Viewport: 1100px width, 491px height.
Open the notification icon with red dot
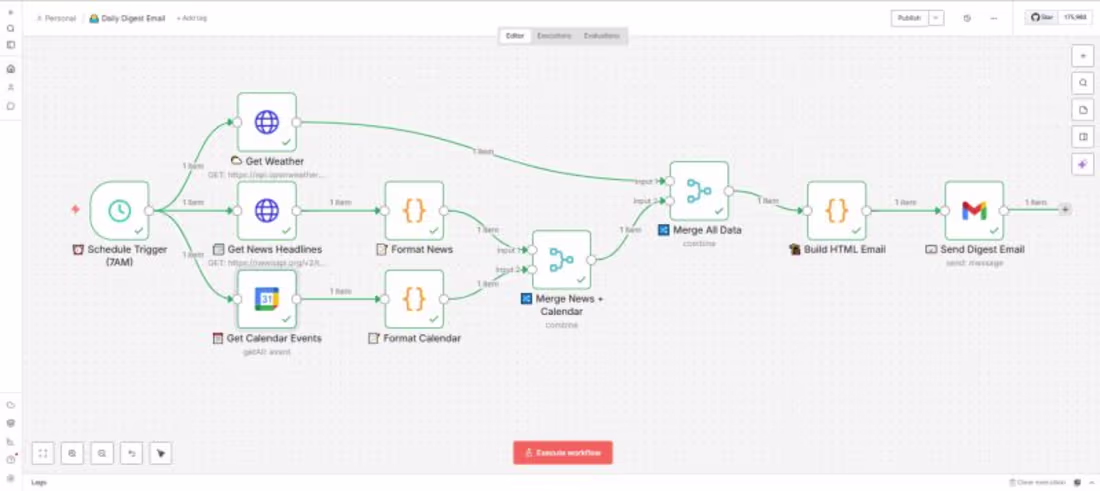(x=11, y=460)
